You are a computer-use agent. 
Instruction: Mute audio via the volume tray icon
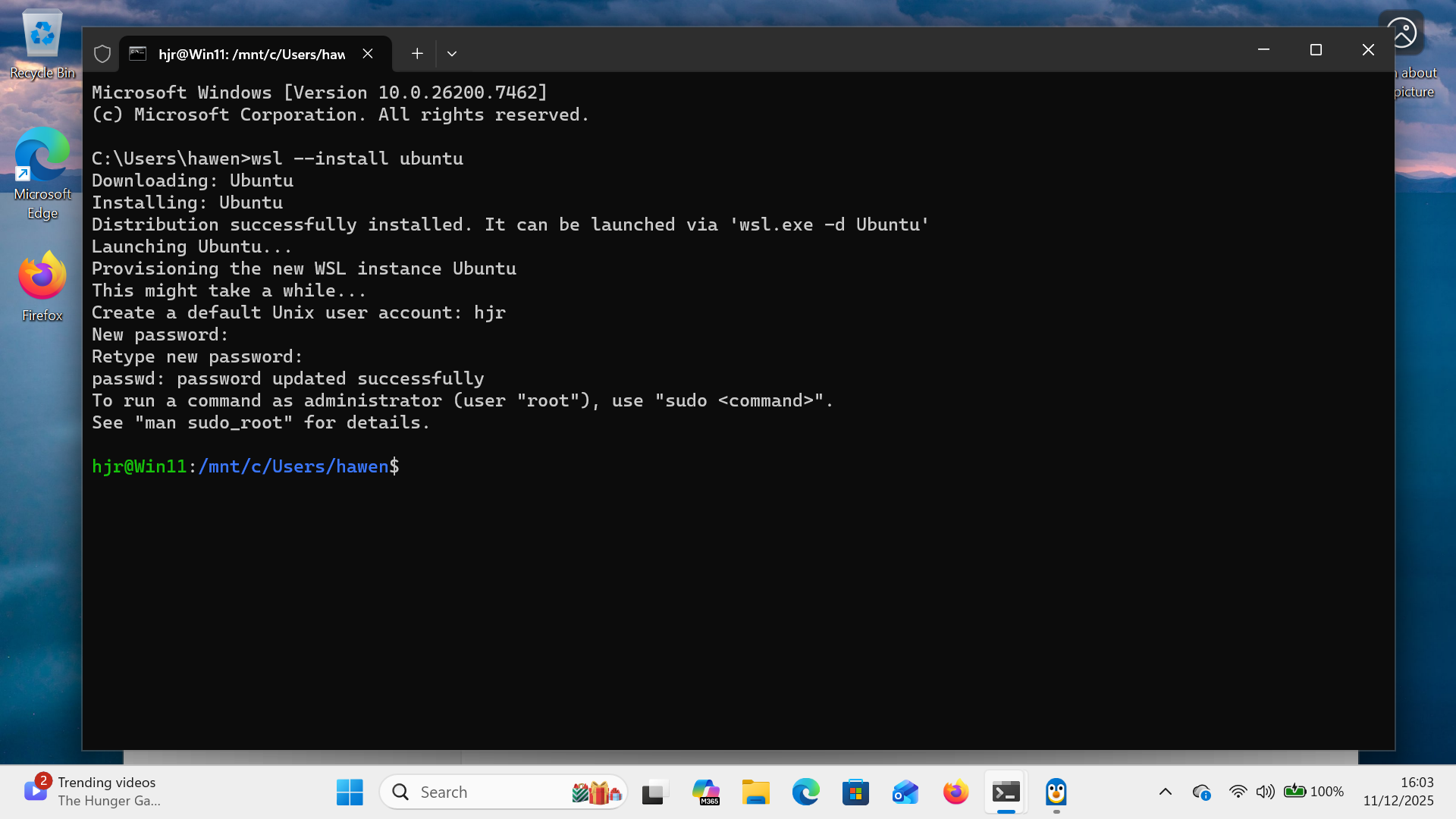click(x=1265, y=792)
